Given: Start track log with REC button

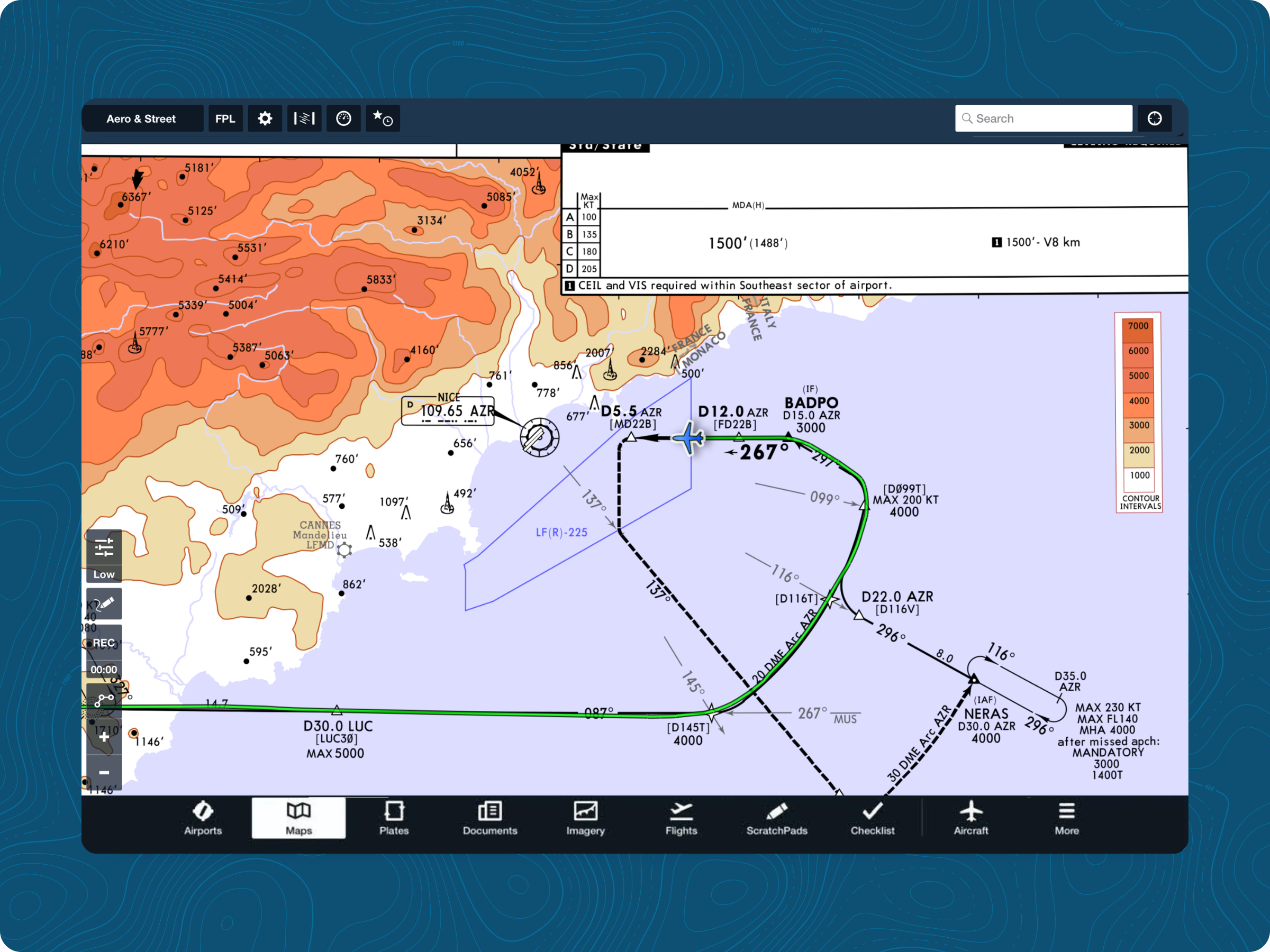Looking at the screenshot, I should click(x=104, y=643).
